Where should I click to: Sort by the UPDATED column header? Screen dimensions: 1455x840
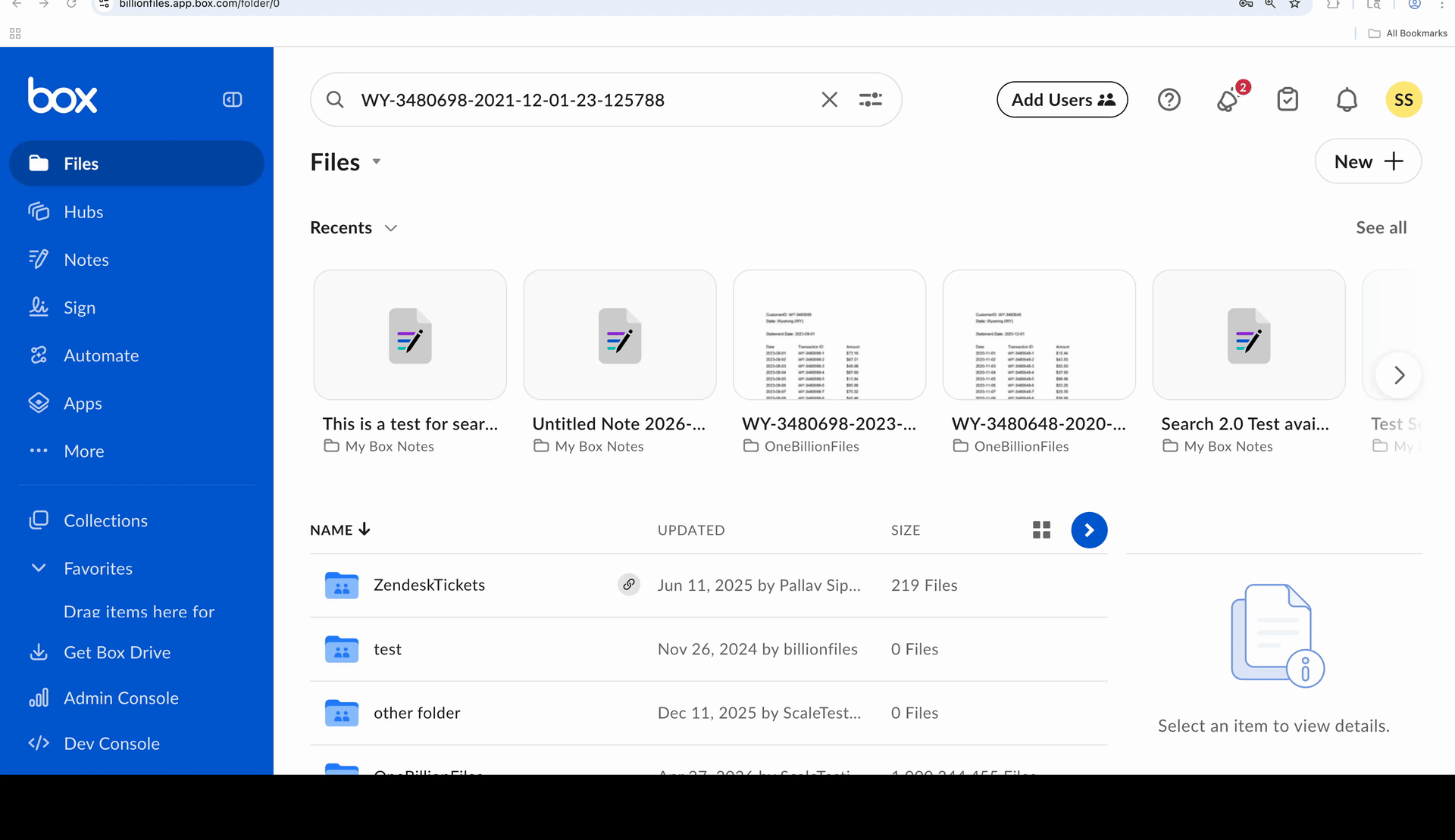tap(691, 530)
